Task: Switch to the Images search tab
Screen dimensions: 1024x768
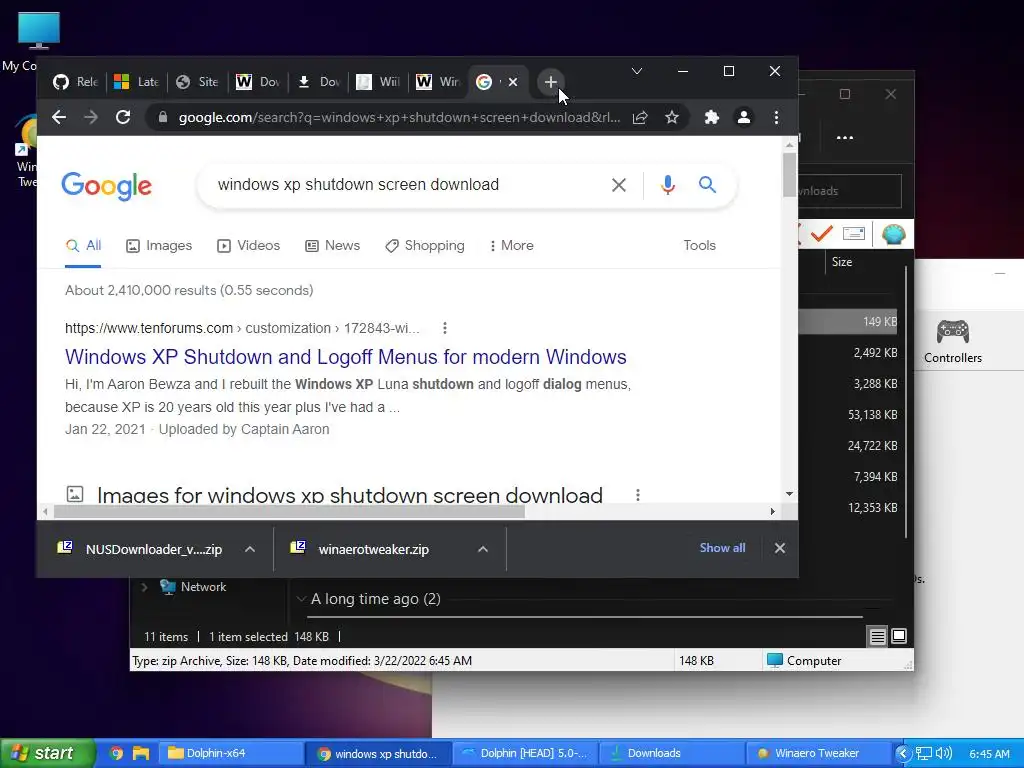Action: 159,246
